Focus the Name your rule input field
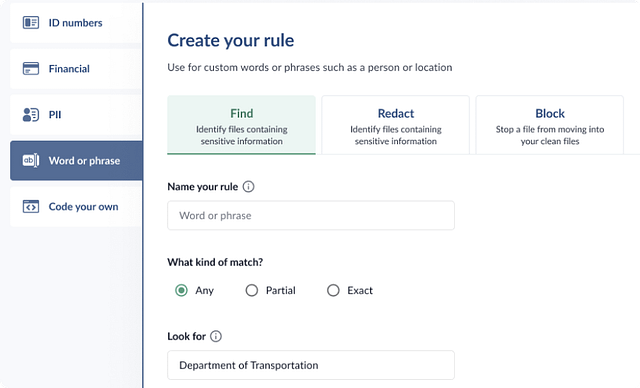Viewport: 640px width, 388px height. coord(311,215)
